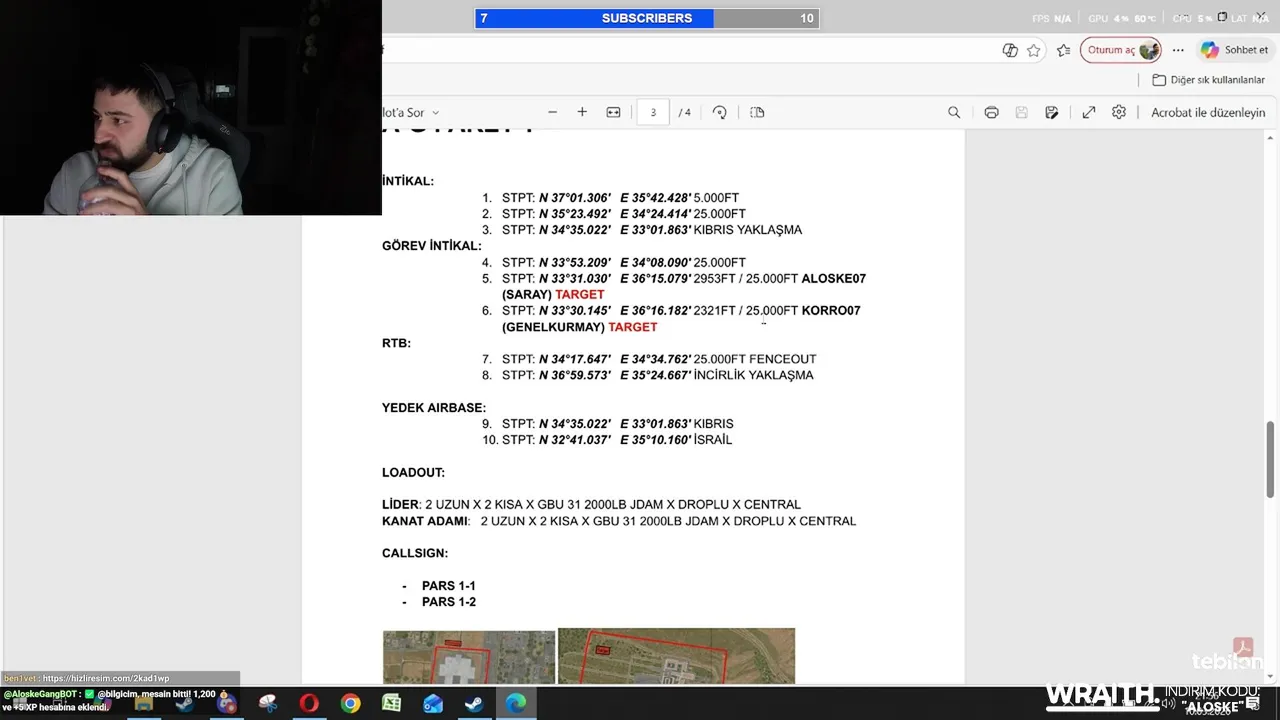Click the left aerial map image
The width and height of the screenshot is (1280, 720).
click(469, 657)
